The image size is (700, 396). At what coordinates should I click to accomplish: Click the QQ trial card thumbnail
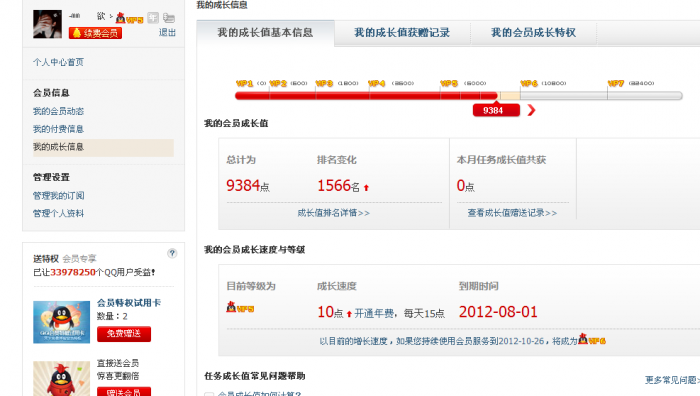coord(62,322)
